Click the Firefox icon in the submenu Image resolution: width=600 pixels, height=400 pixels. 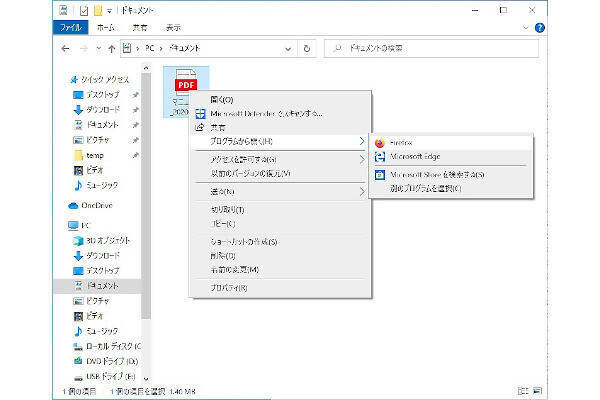click(x=380, y=143)
